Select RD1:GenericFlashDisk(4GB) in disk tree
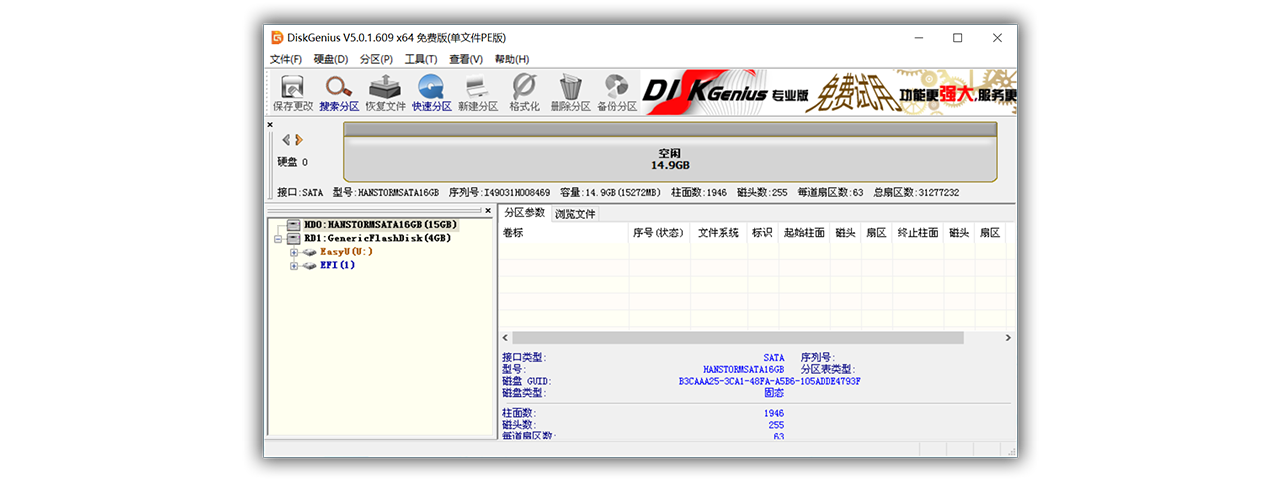Screen dimensions: 1280x480 point(378,239)
